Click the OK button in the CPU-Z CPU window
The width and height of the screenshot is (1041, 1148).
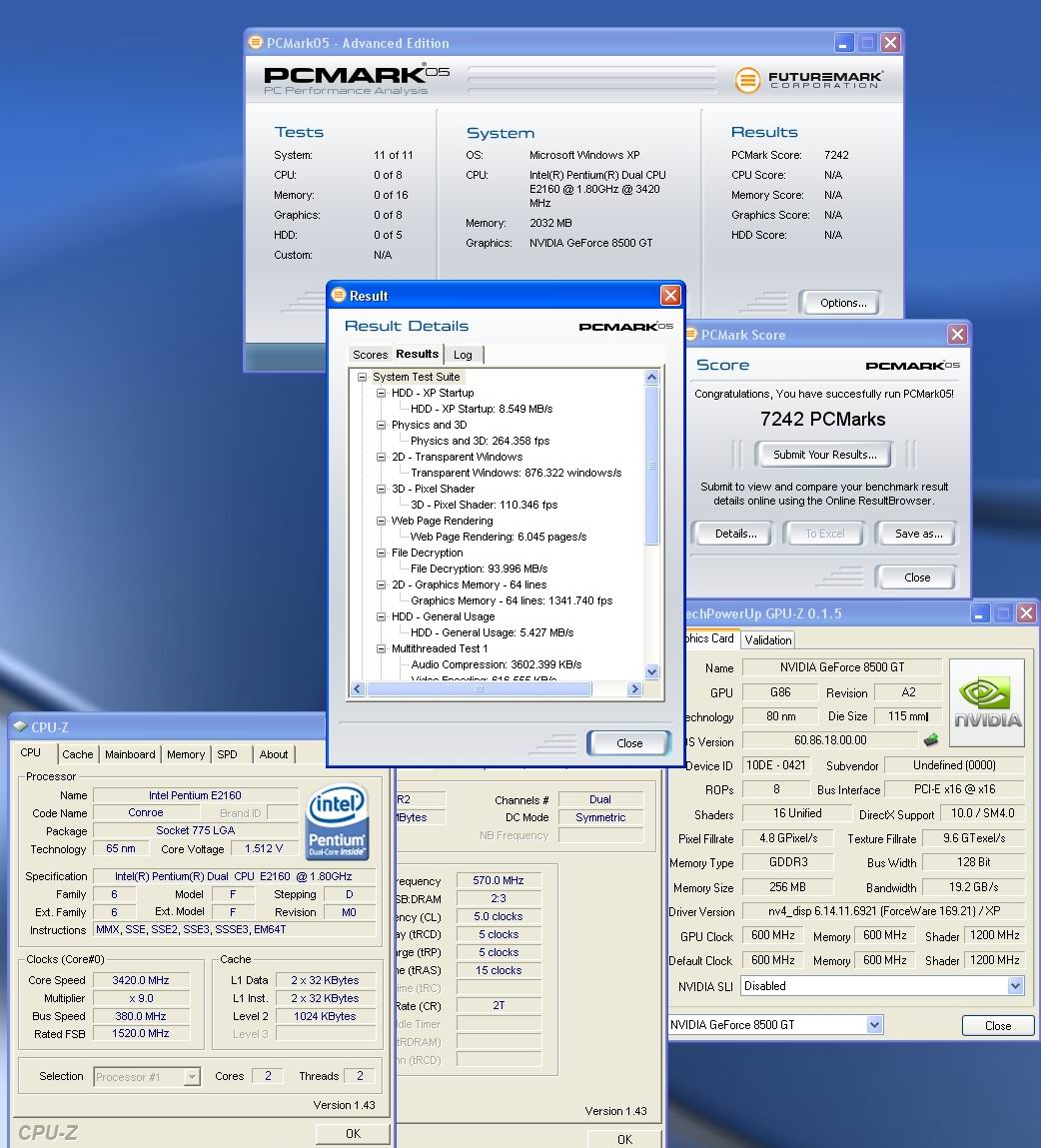353,1133
